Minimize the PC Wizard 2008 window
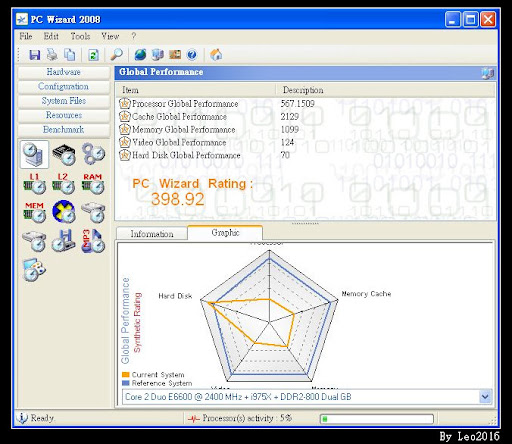Image resolution: width=512 pixels, height=444 pixels. (453, 20)
